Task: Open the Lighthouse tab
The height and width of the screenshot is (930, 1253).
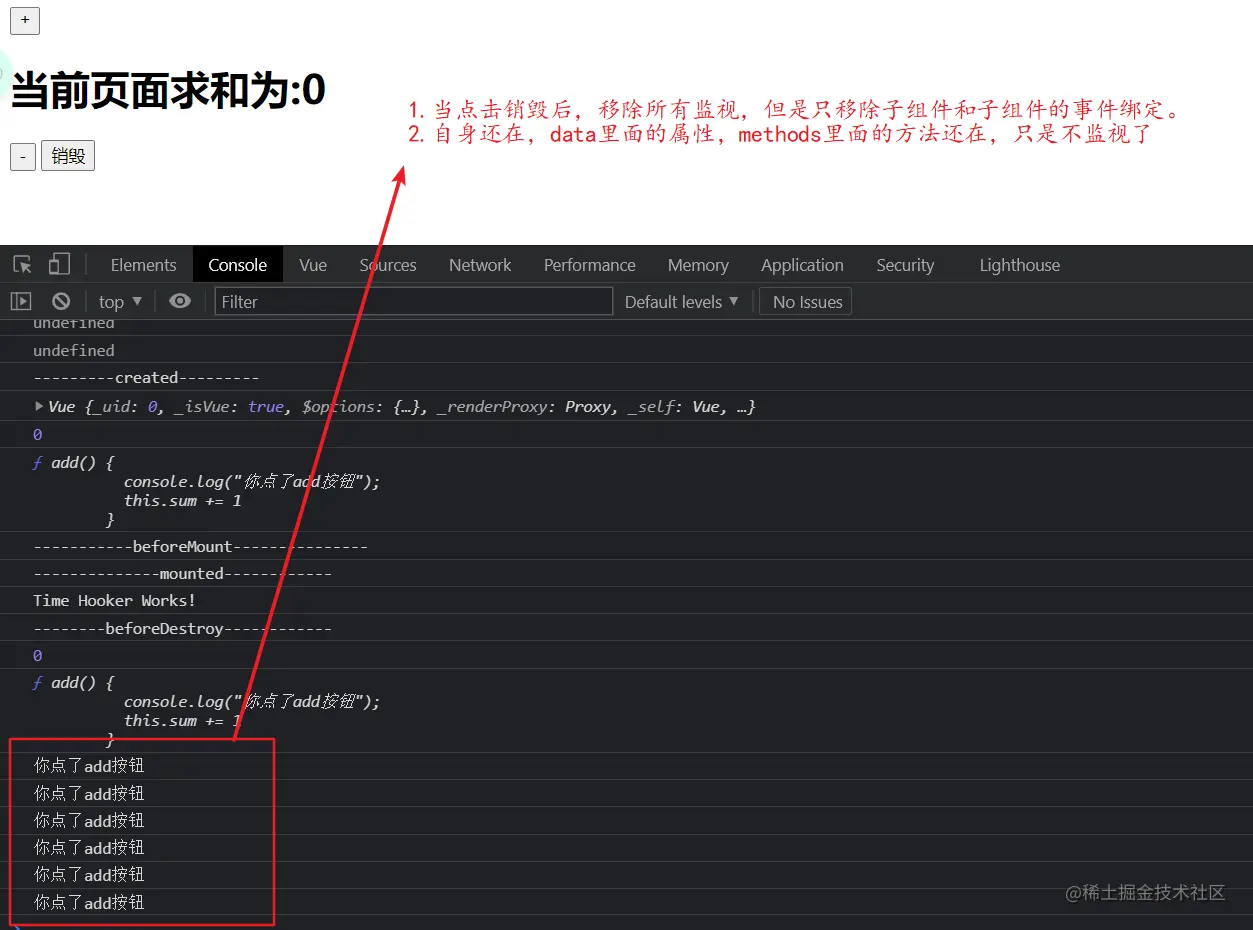Action: tap(1020, 265)
